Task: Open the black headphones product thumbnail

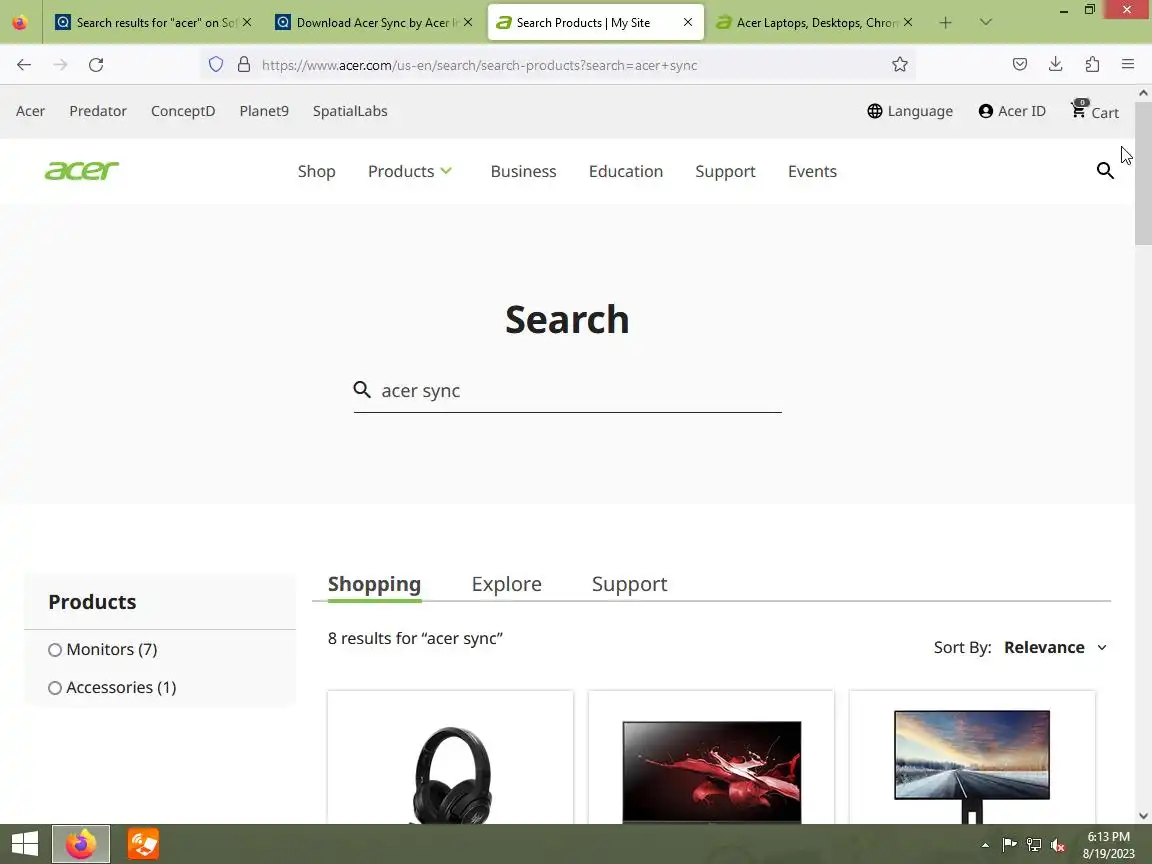Action: tap(450, 775)
